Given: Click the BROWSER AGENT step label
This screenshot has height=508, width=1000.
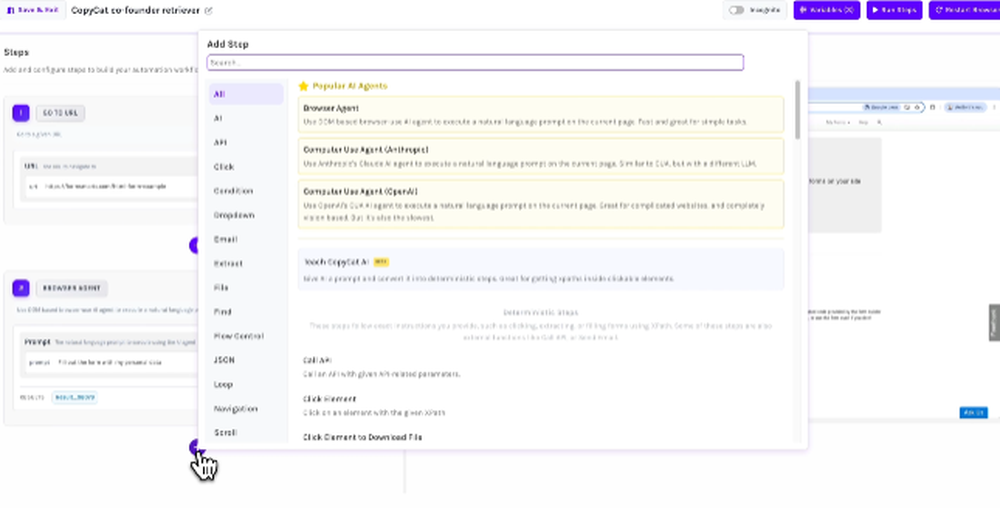Looking at the screenshot, I should coord(71,288).
